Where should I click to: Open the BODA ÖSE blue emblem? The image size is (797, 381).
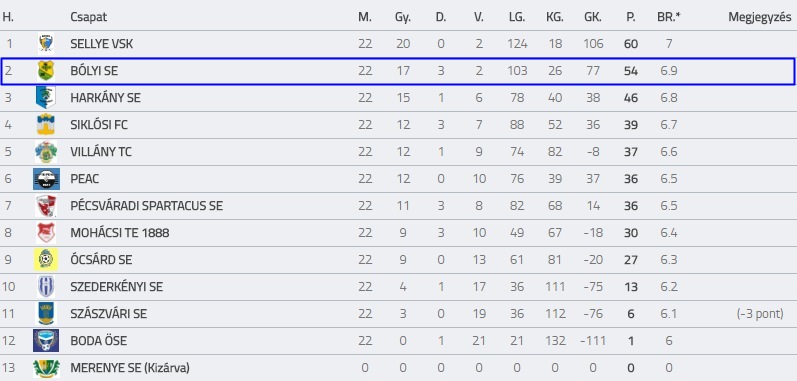(x=46, y=340)
